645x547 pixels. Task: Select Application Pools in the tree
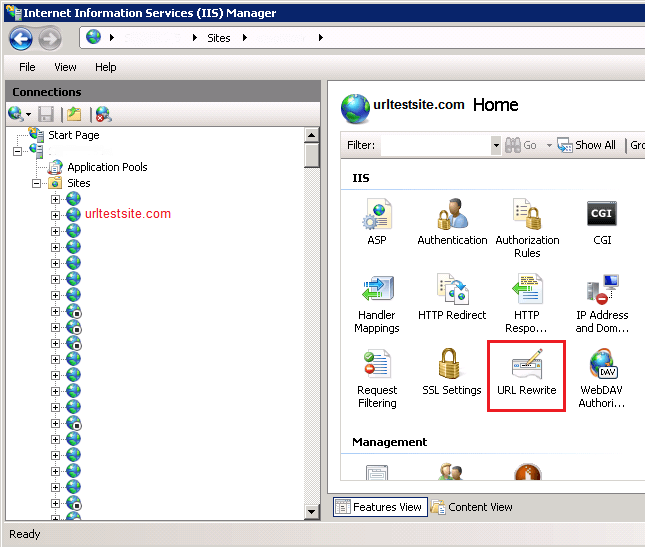(107, 167)
